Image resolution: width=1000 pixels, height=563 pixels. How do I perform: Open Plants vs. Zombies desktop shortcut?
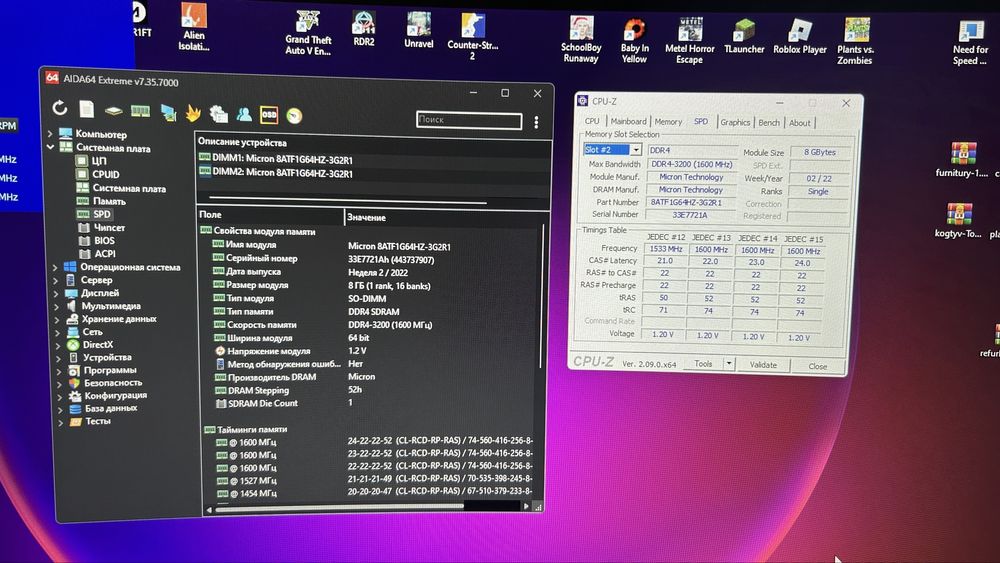tap(855, 42)
